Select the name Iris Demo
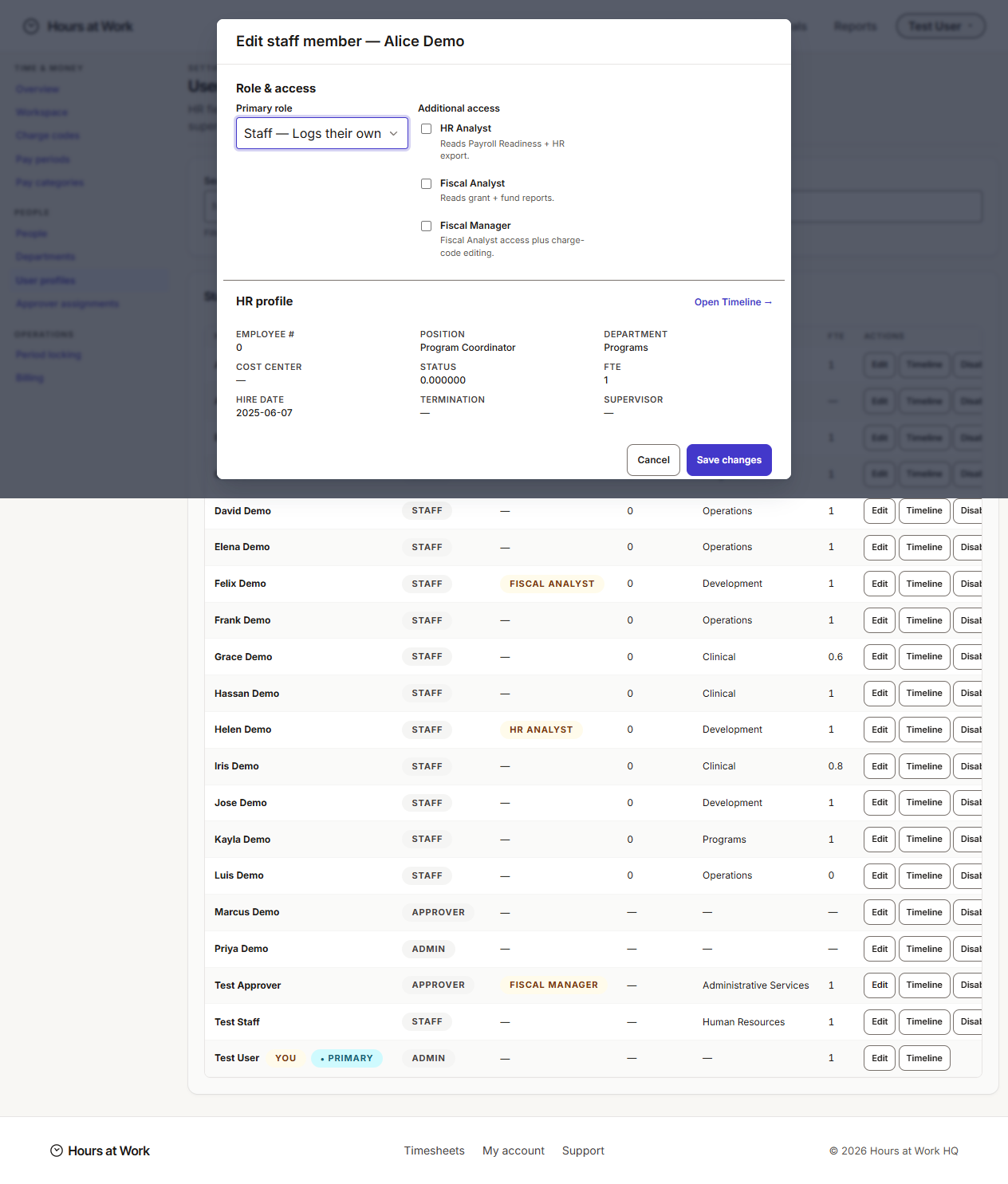Viewport: 1008px width, 1184px height. (237, 766)
